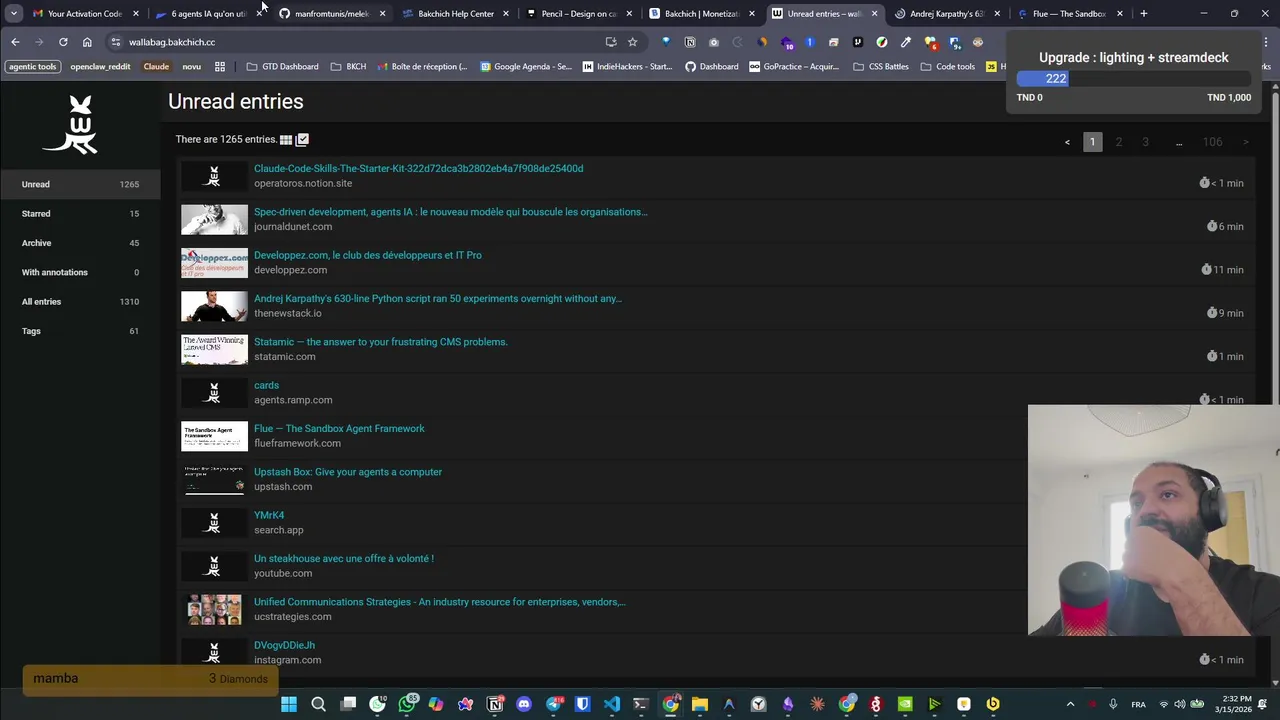Switch to manfromtunis GitHub tab
The height and width of the screenshot is (720, 1280).
point(332,14)
